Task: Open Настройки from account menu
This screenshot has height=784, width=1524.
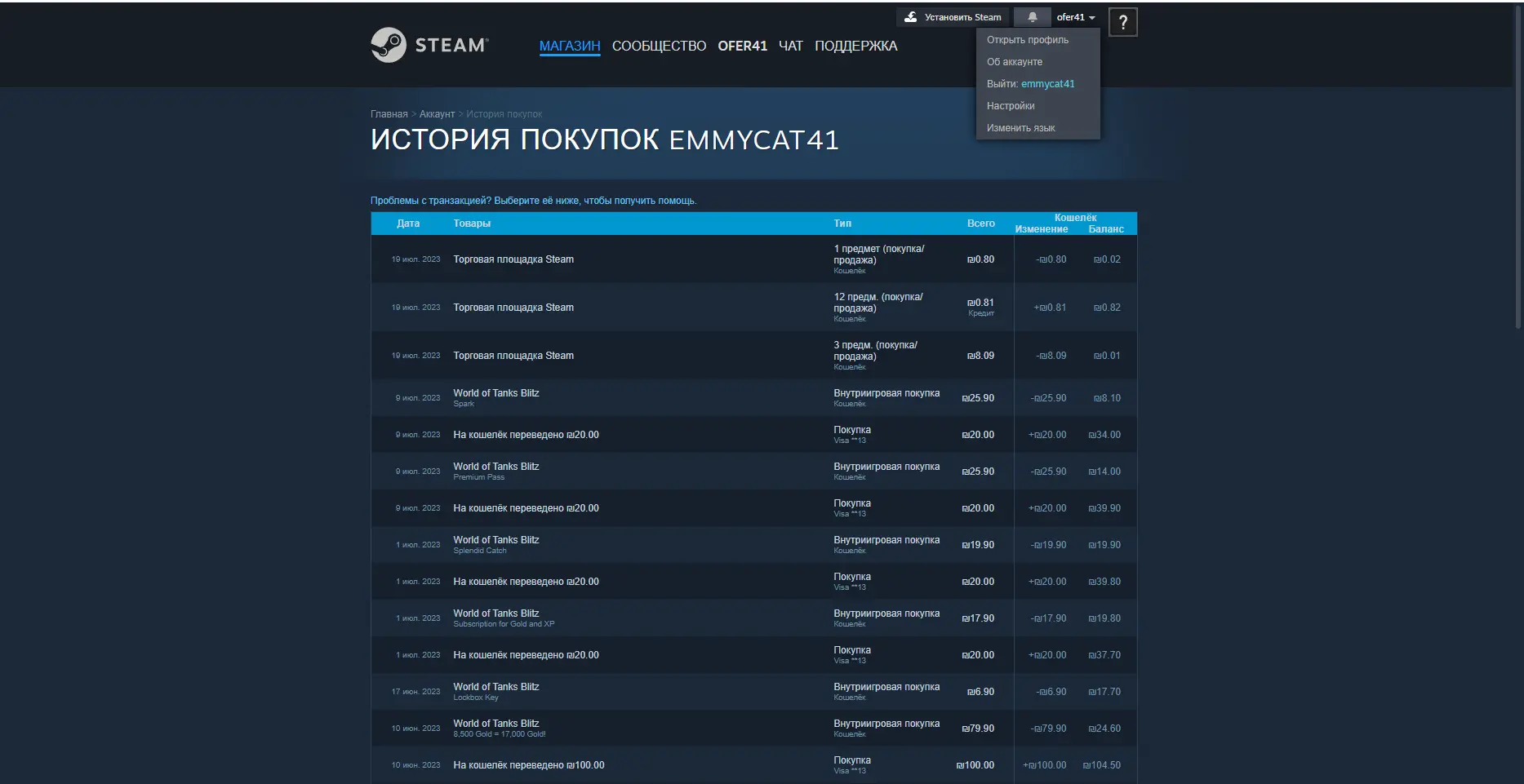Action: (1010, 106)
